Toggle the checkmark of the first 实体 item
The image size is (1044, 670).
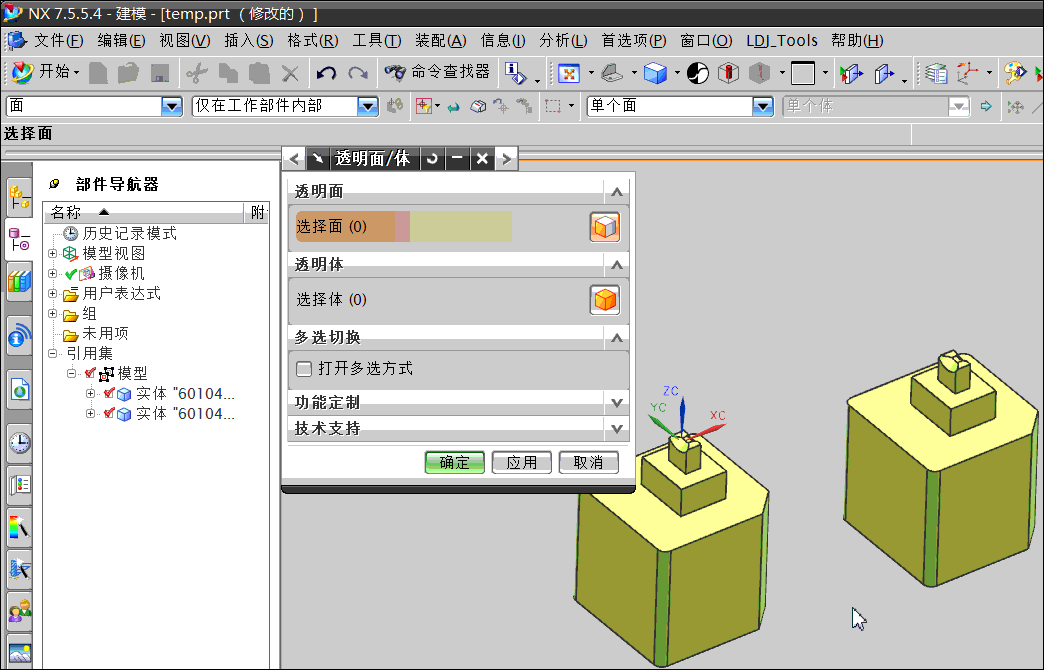click(109, 393)
